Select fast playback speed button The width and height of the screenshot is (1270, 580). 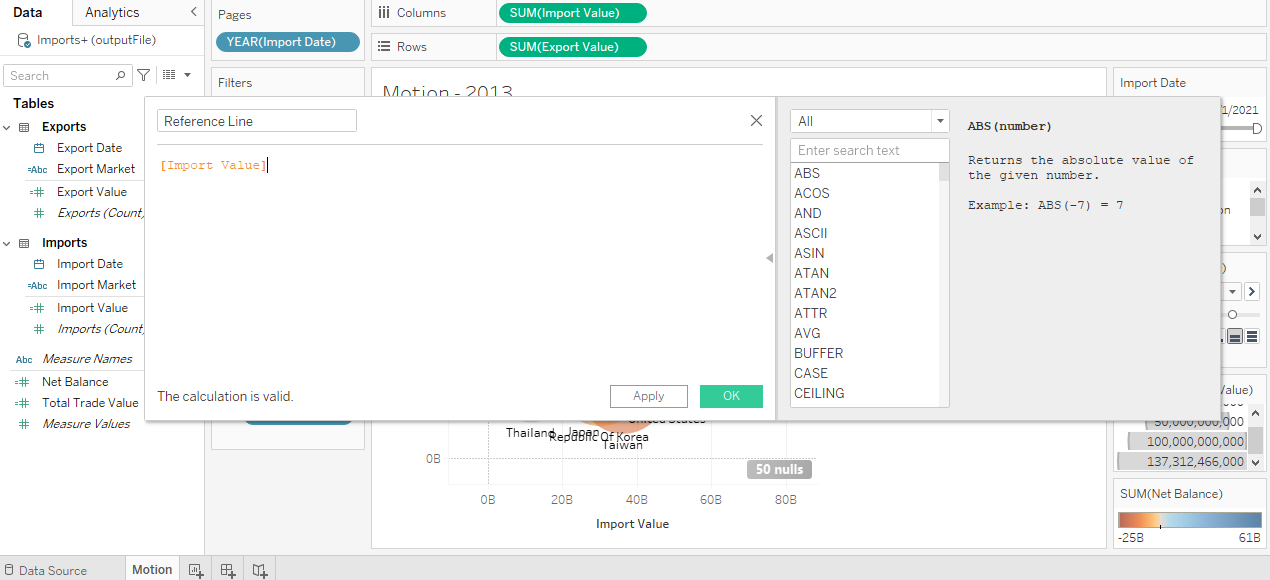coord(1251,337)
